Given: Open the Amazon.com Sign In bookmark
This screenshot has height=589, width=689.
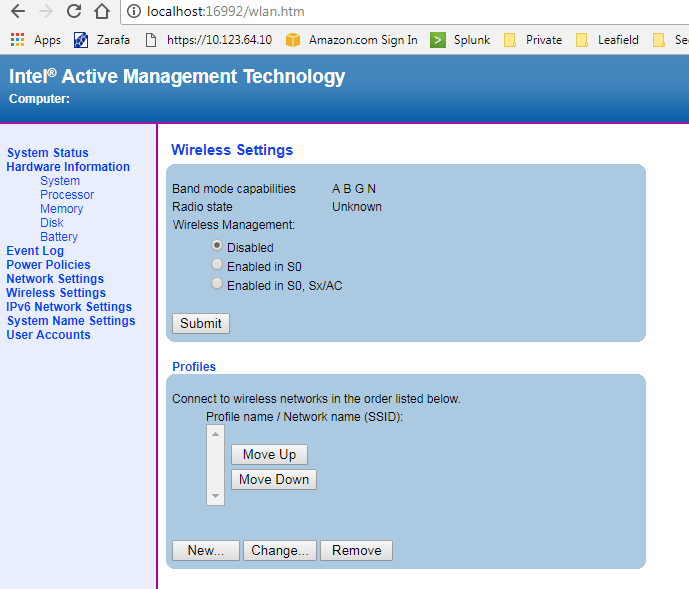Looking at the screenshot, I should click(x=352, y=40).
